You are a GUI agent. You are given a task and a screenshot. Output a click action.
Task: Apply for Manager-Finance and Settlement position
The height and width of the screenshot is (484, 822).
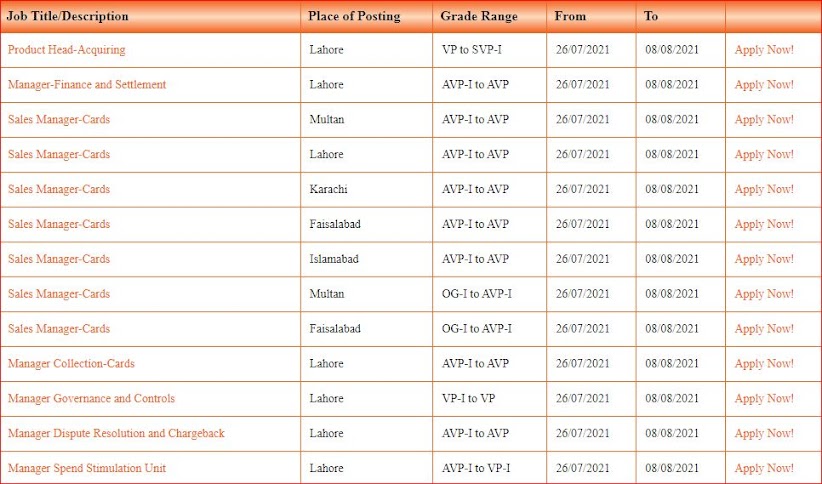pyautogui.click(x=764, y=85)
